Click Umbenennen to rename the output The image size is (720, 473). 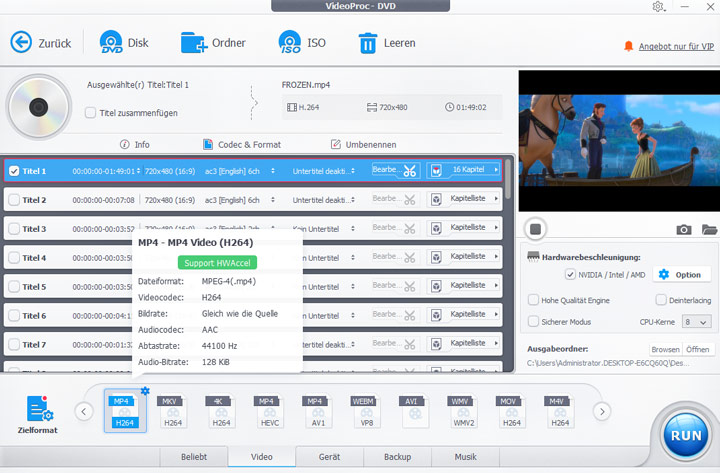point(363,144)
